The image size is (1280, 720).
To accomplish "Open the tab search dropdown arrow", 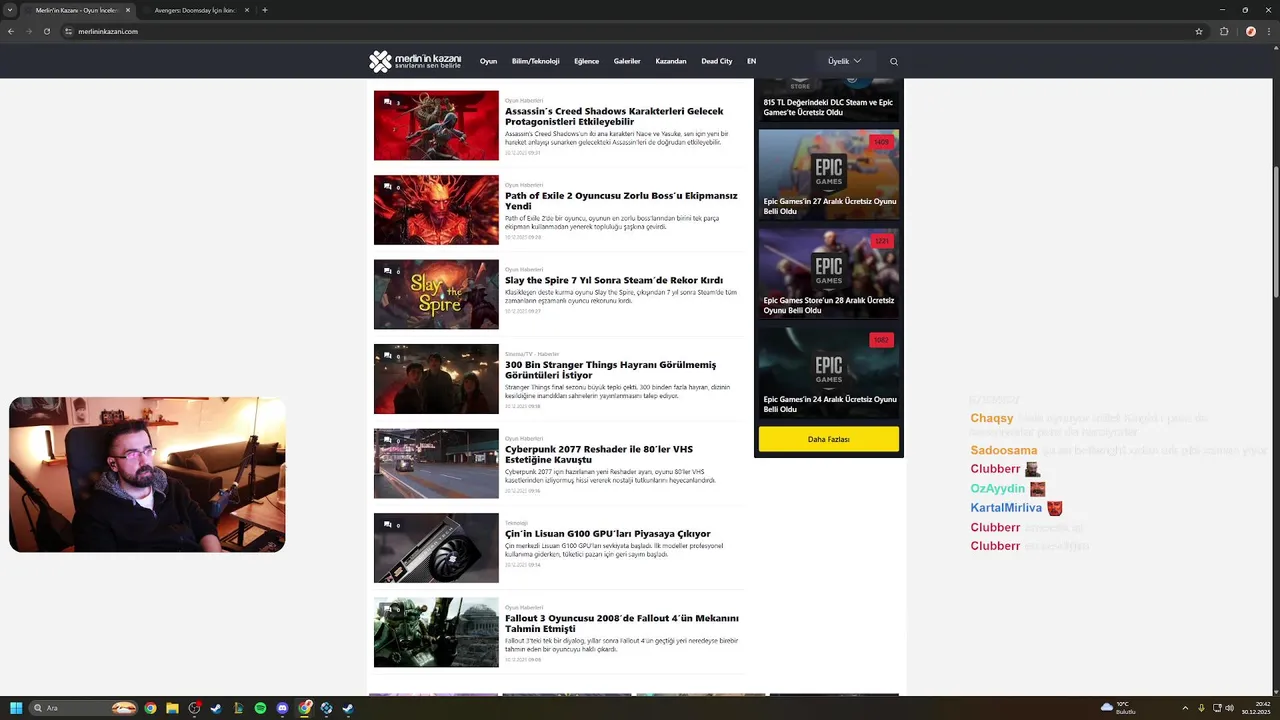I will [x=12, y=10].
